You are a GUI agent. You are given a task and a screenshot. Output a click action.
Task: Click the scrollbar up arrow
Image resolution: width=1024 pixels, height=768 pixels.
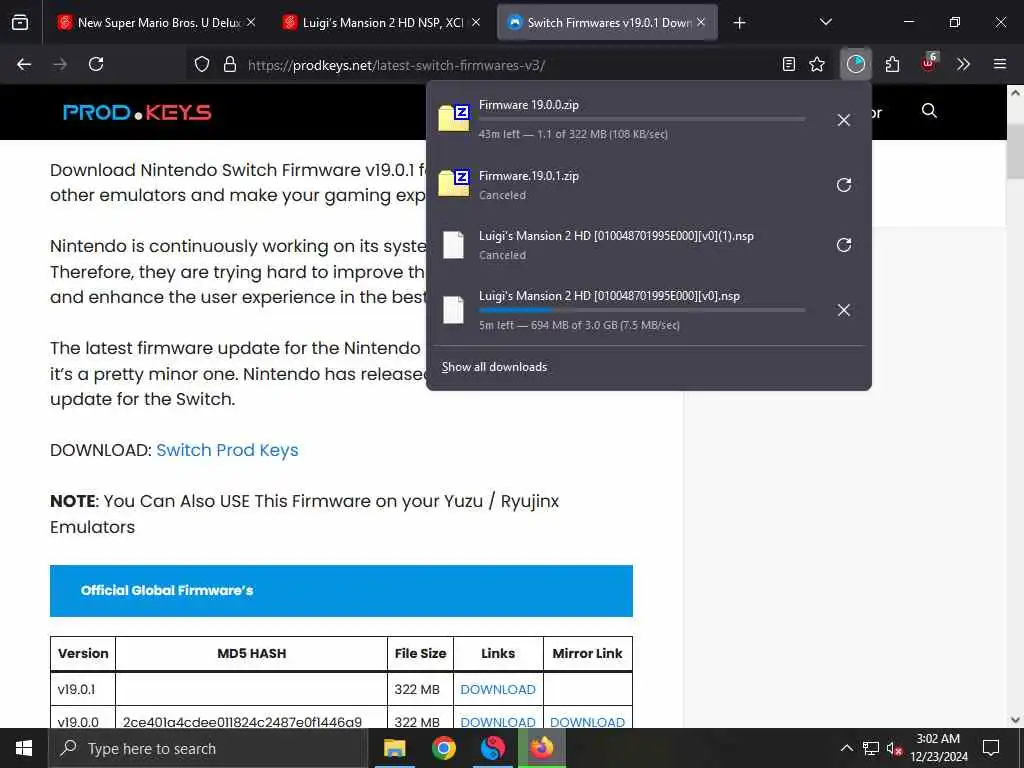[x=1014, y=93]
